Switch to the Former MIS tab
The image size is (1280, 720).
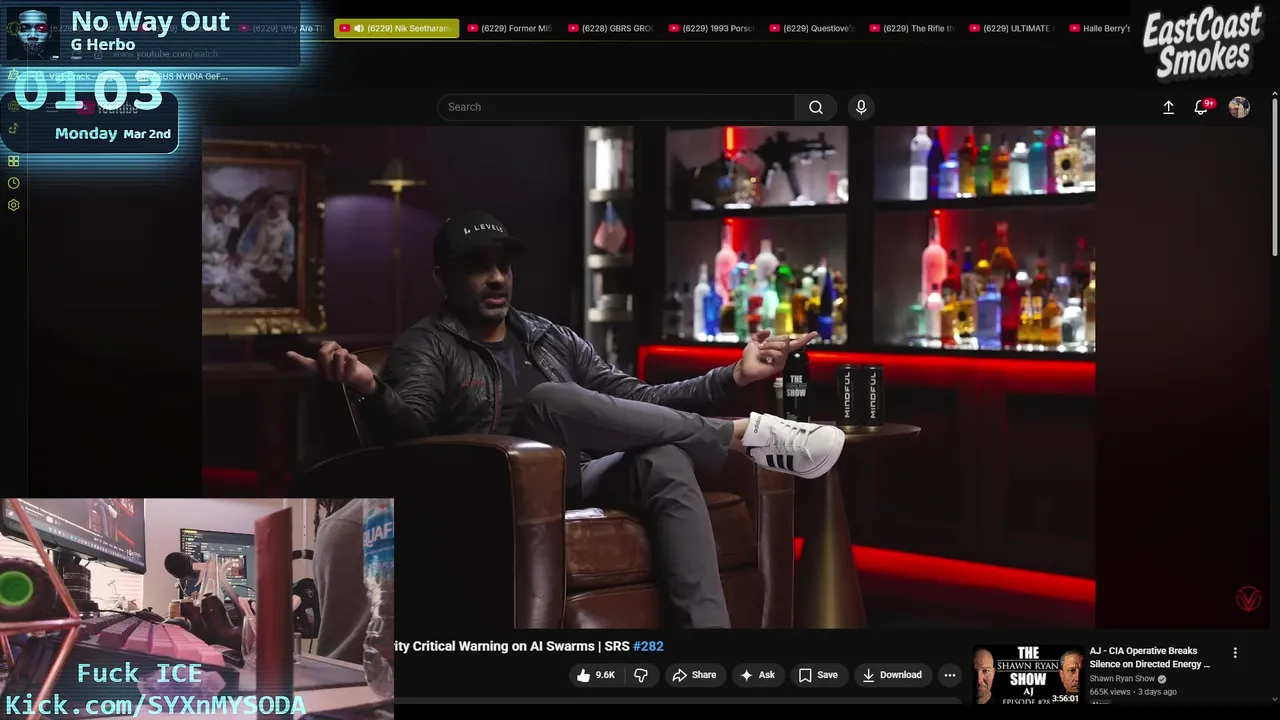pos(510,28)
